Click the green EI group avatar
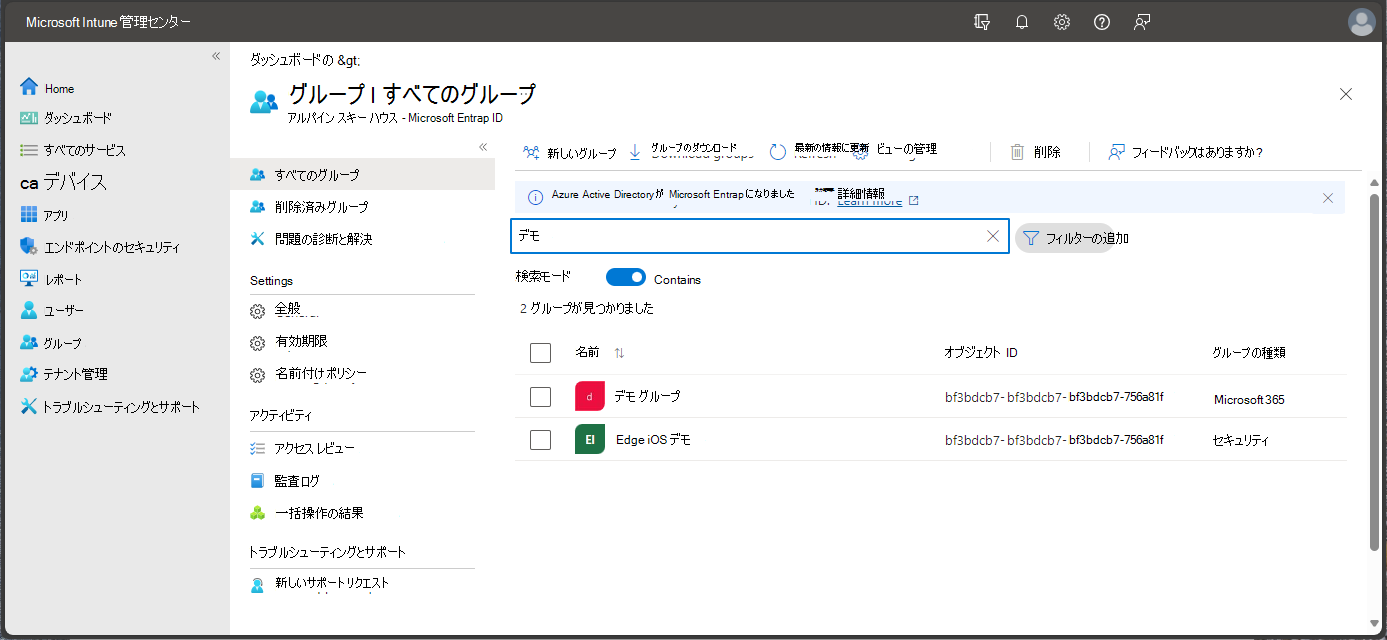 [x=590, y=439]
